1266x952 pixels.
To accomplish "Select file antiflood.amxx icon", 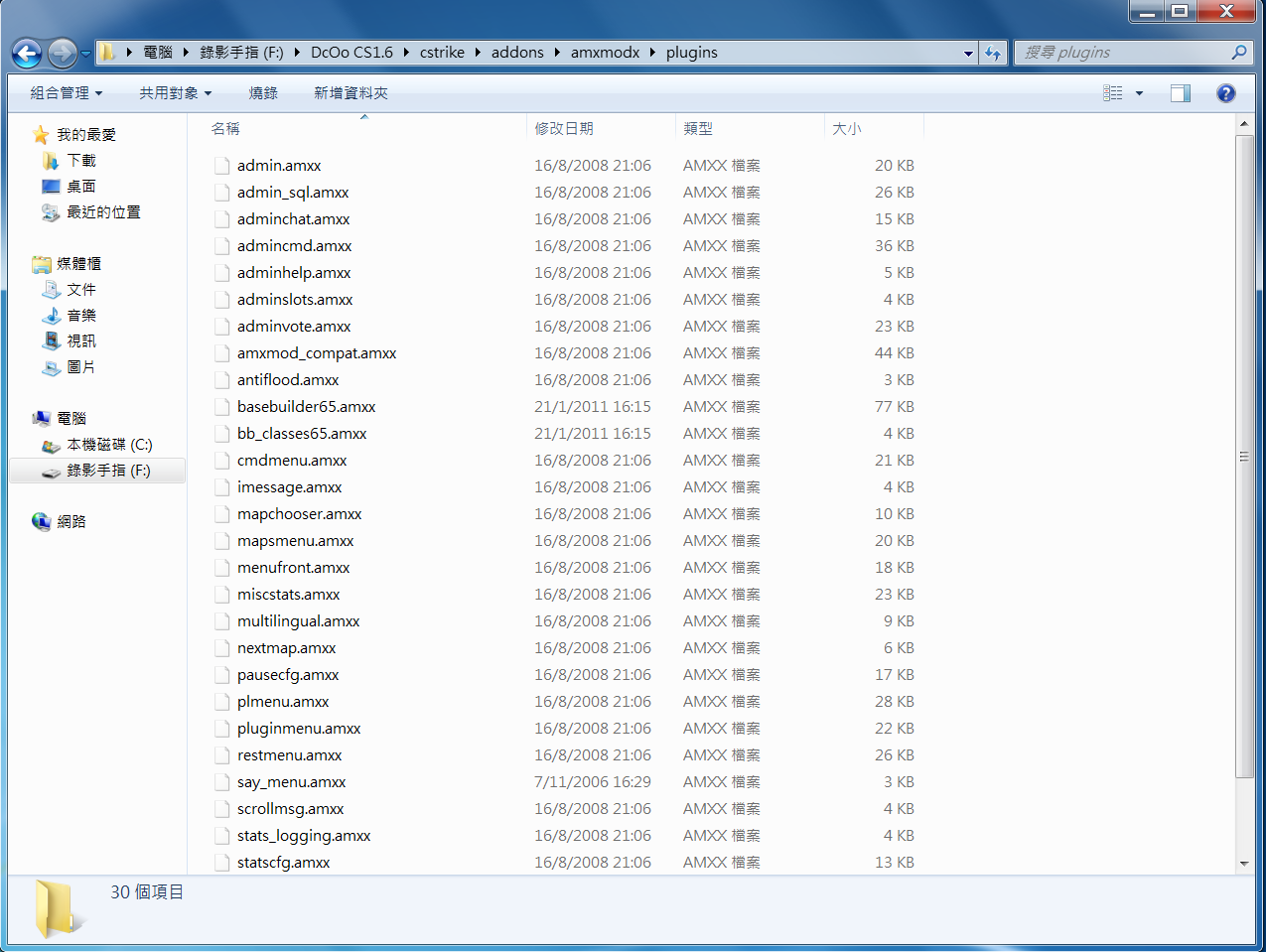I will (222, 380).
